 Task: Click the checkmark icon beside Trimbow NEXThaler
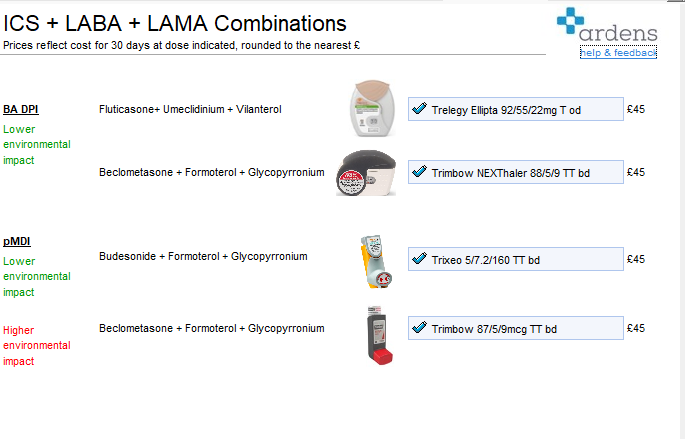pyautogui.click(x=420, y=172)
